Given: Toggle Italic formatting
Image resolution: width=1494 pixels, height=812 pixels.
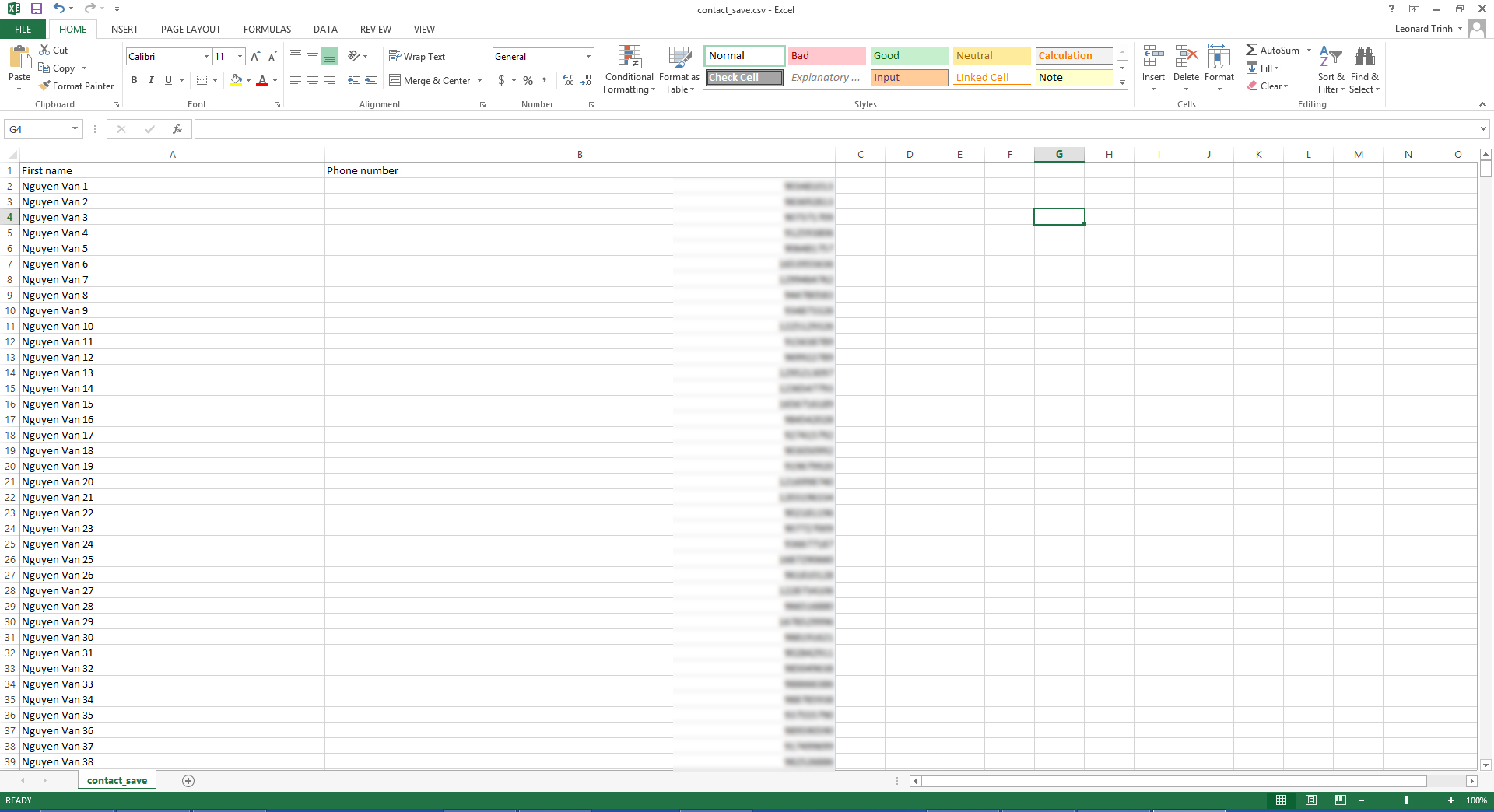Looking at the screenshot, I should 151,80.
